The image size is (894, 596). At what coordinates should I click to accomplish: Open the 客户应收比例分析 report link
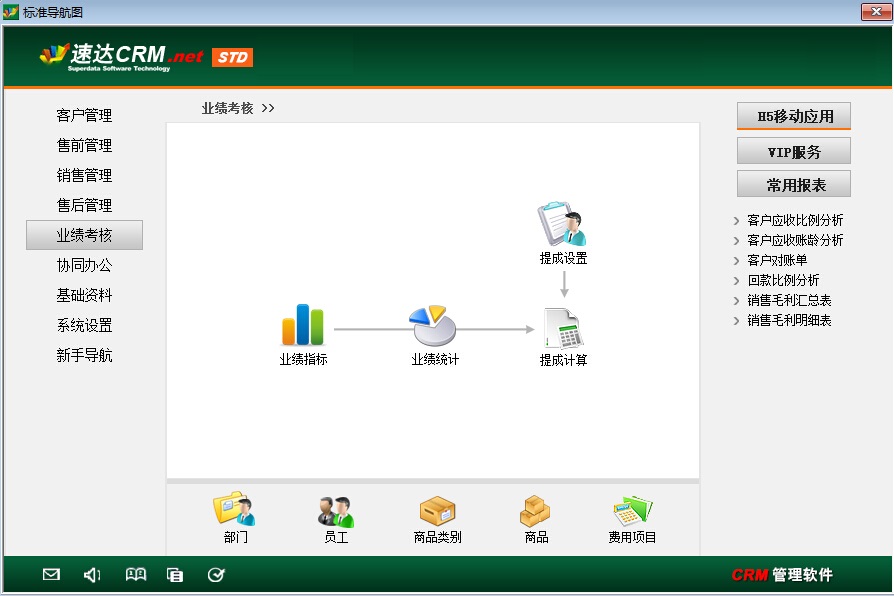[x=795, y=220]
